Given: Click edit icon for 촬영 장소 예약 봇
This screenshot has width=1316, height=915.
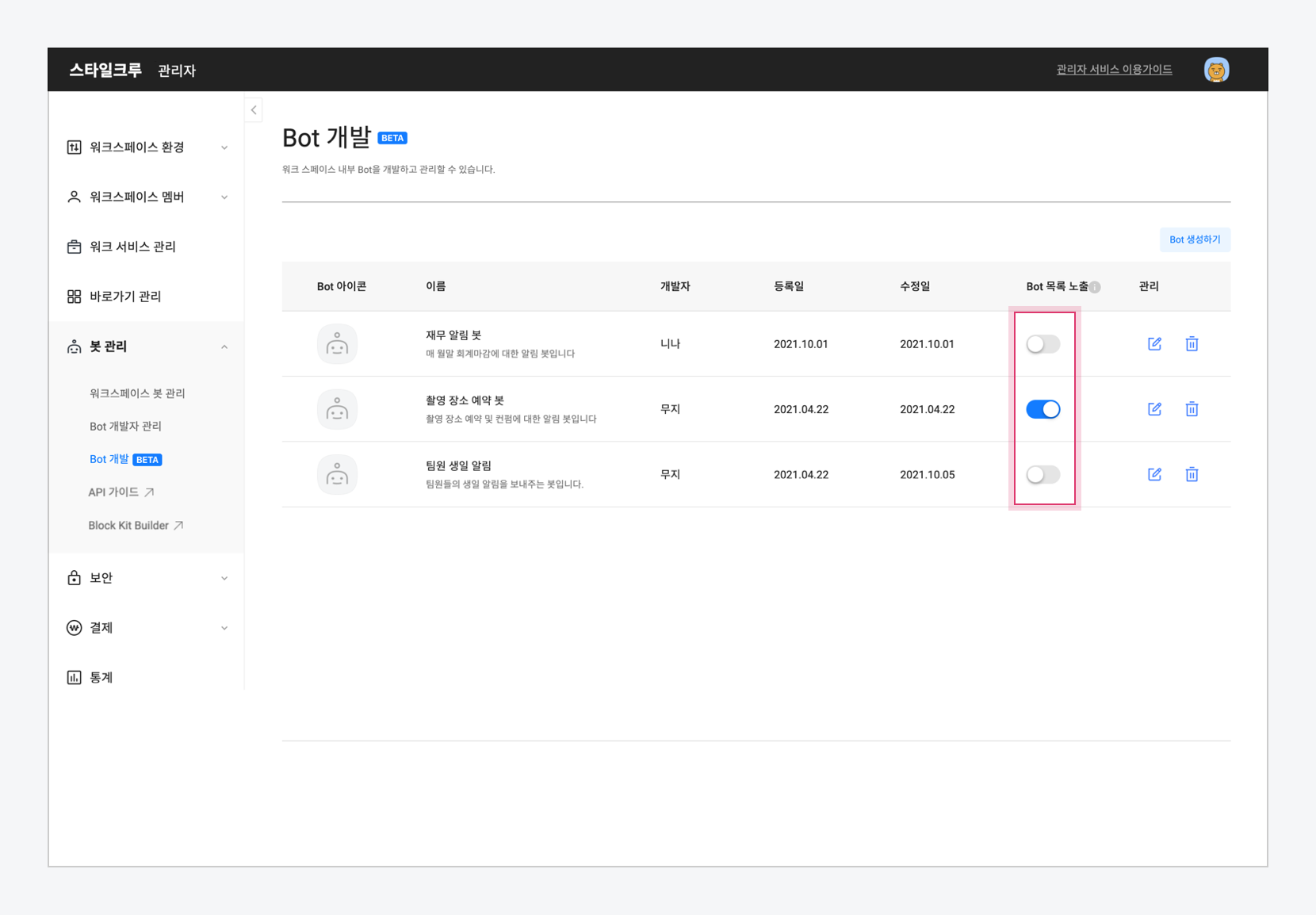Looking at the screenshot, I should (1154, 409).
